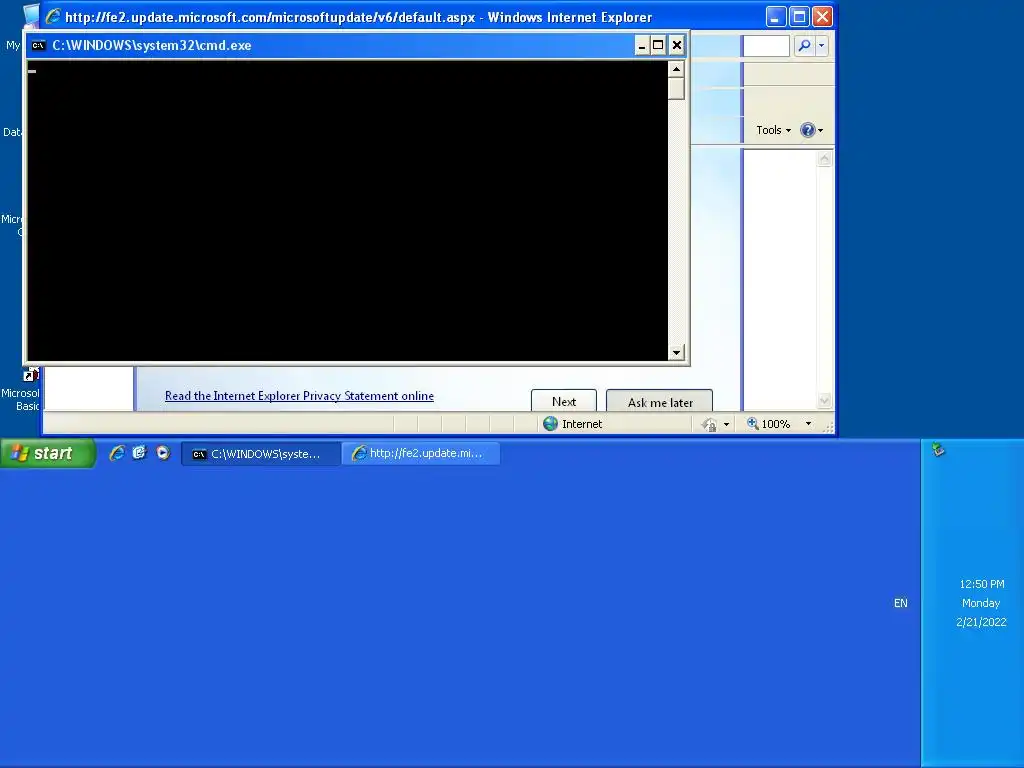Viewport: 1024px width, 768px height.
Task: Switch to fe2.update.microsoft Internet Explorer taskbar button
Action: pyautogui.click(x=421, y=453)
